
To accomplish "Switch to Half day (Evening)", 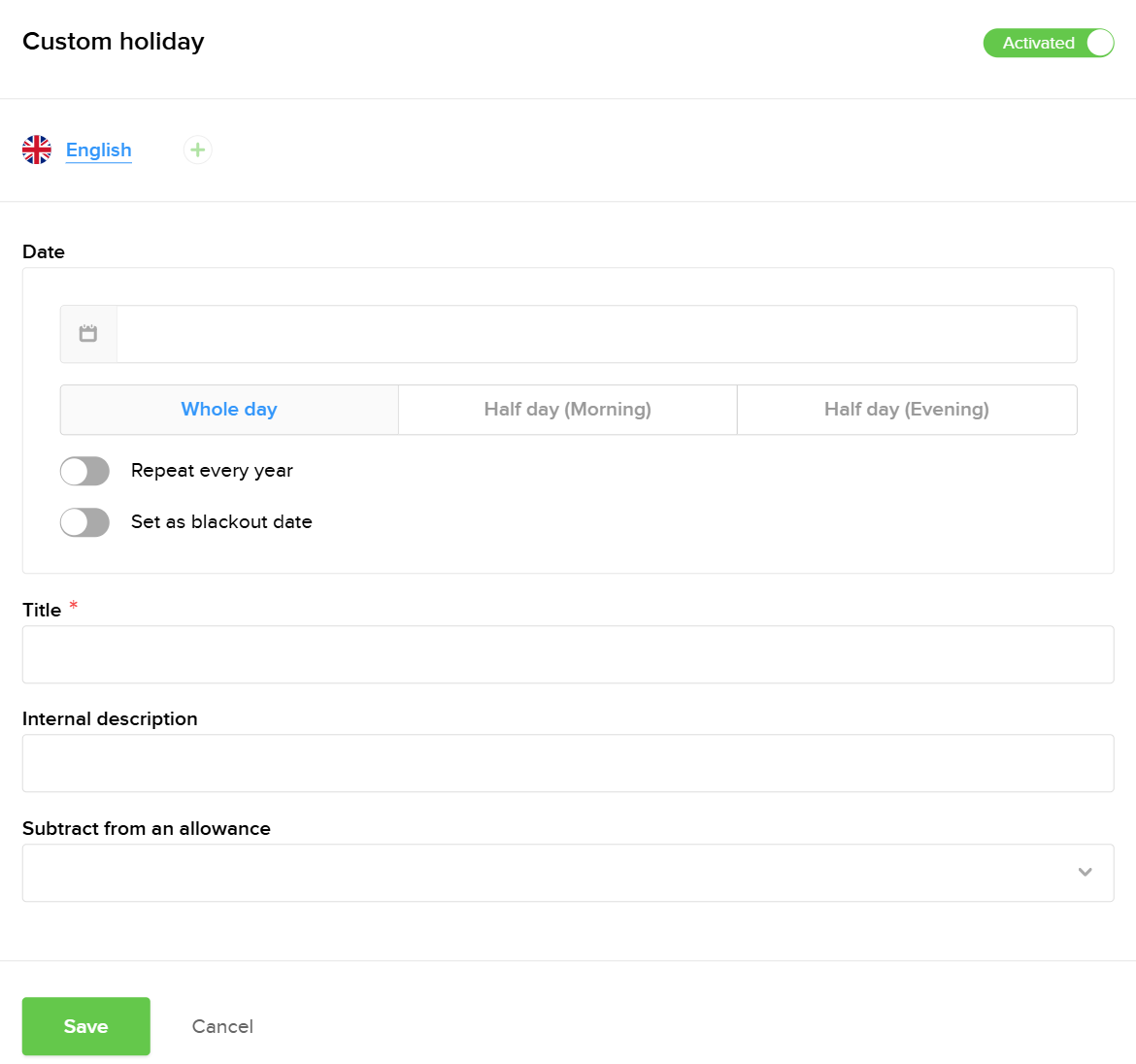I will coord(906,409).
